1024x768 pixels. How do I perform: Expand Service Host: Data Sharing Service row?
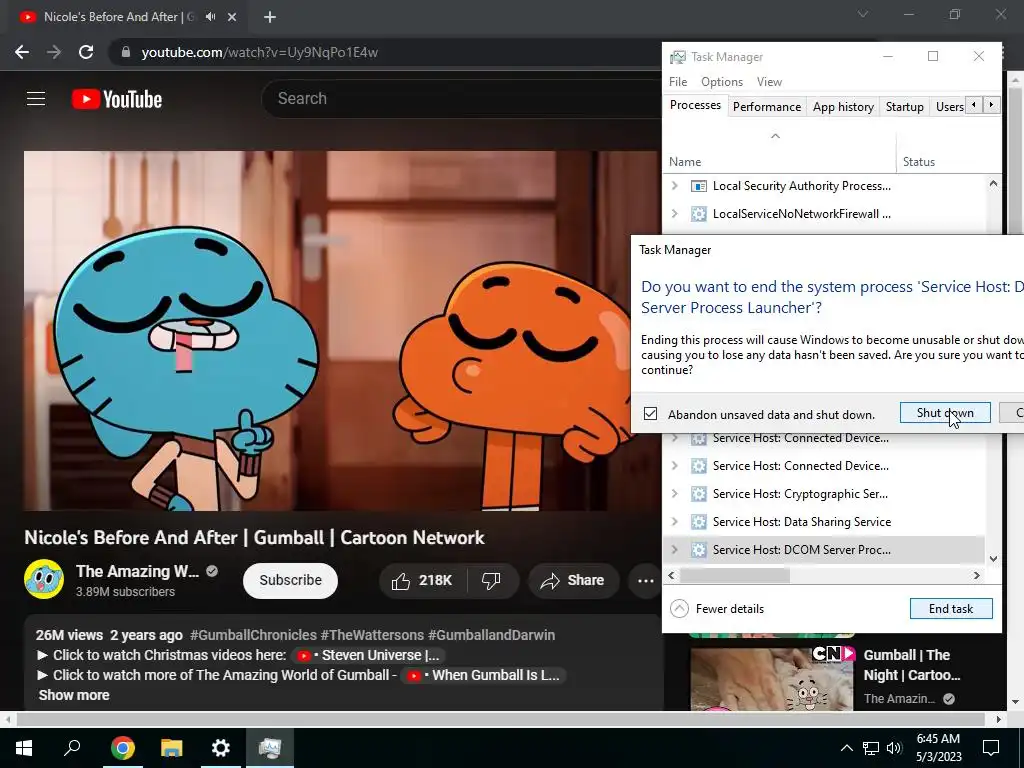[675, 522]
